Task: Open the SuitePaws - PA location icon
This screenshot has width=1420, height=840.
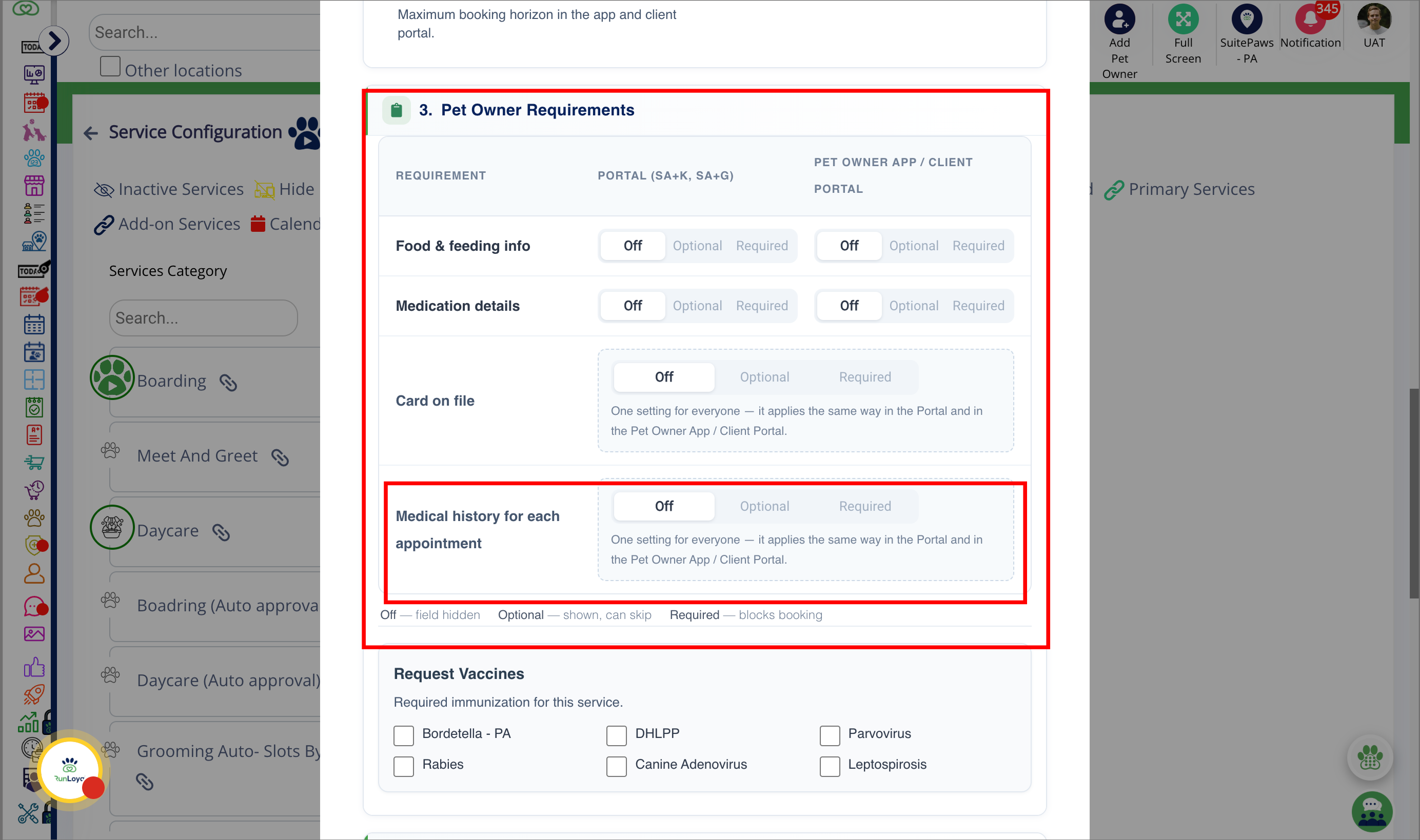Action: (x=1247, y=19)
